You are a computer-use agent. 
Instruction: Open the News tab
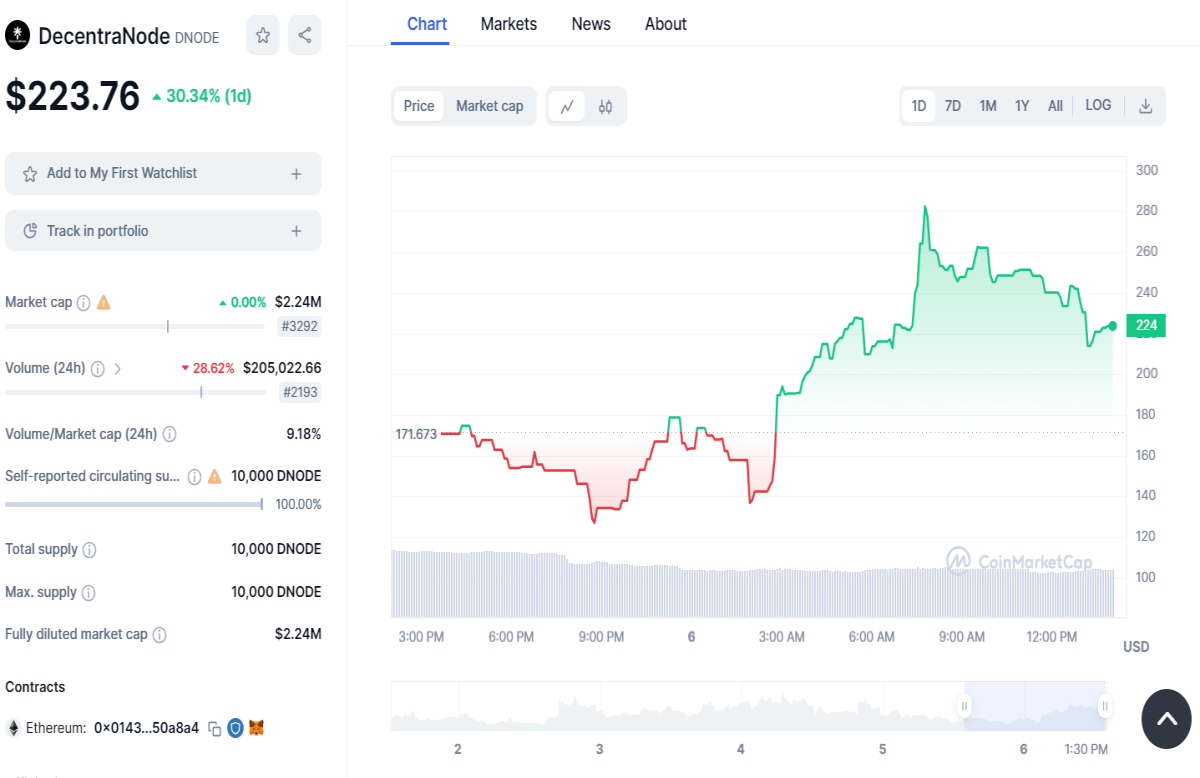coord(591,24)
